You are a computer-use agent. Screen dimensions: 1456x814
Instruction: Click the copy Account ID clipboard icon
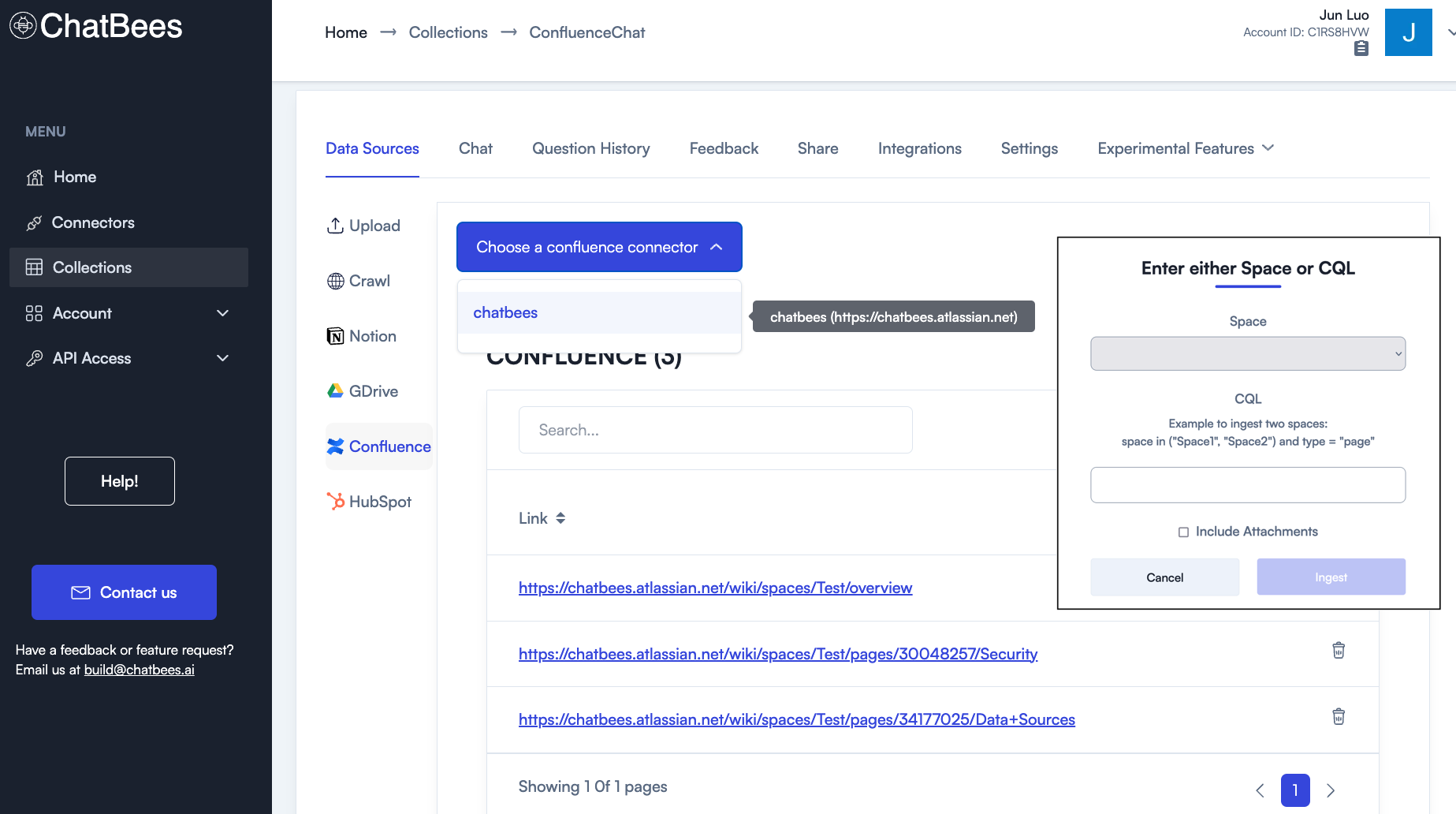click(1361, 49)
